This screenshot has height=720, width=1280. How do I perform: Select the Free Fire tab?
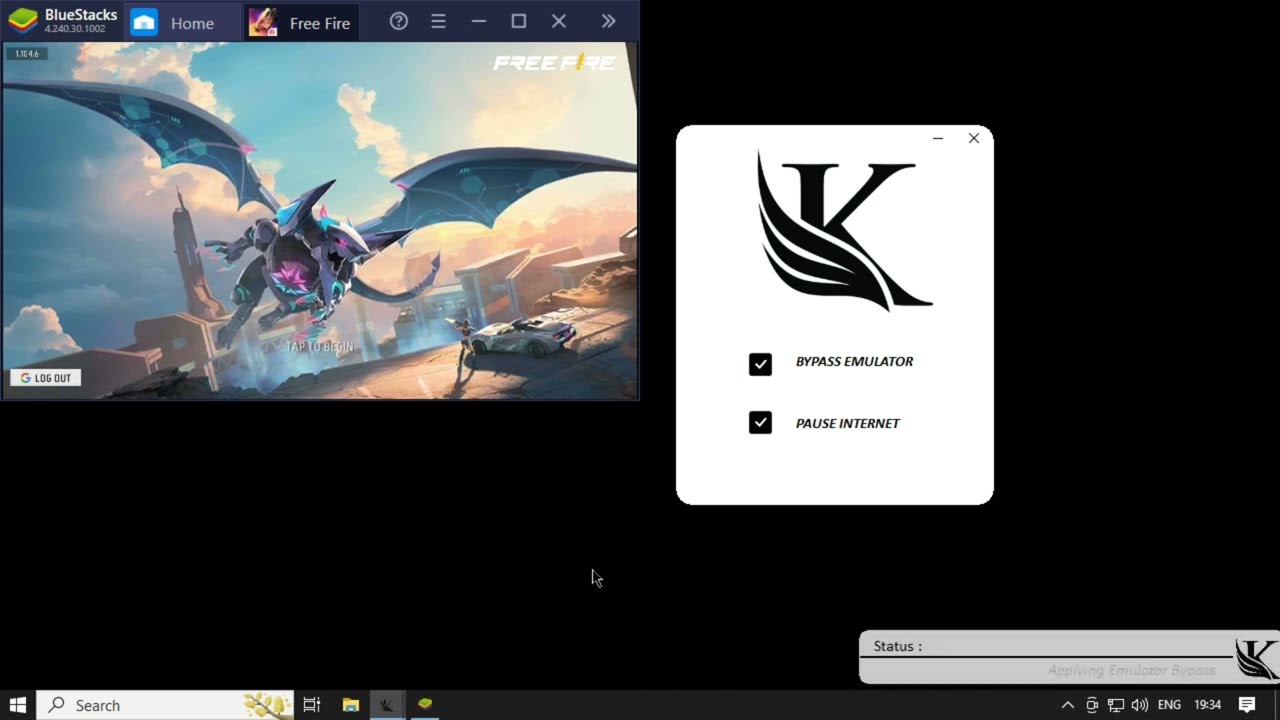coord(300,23)
